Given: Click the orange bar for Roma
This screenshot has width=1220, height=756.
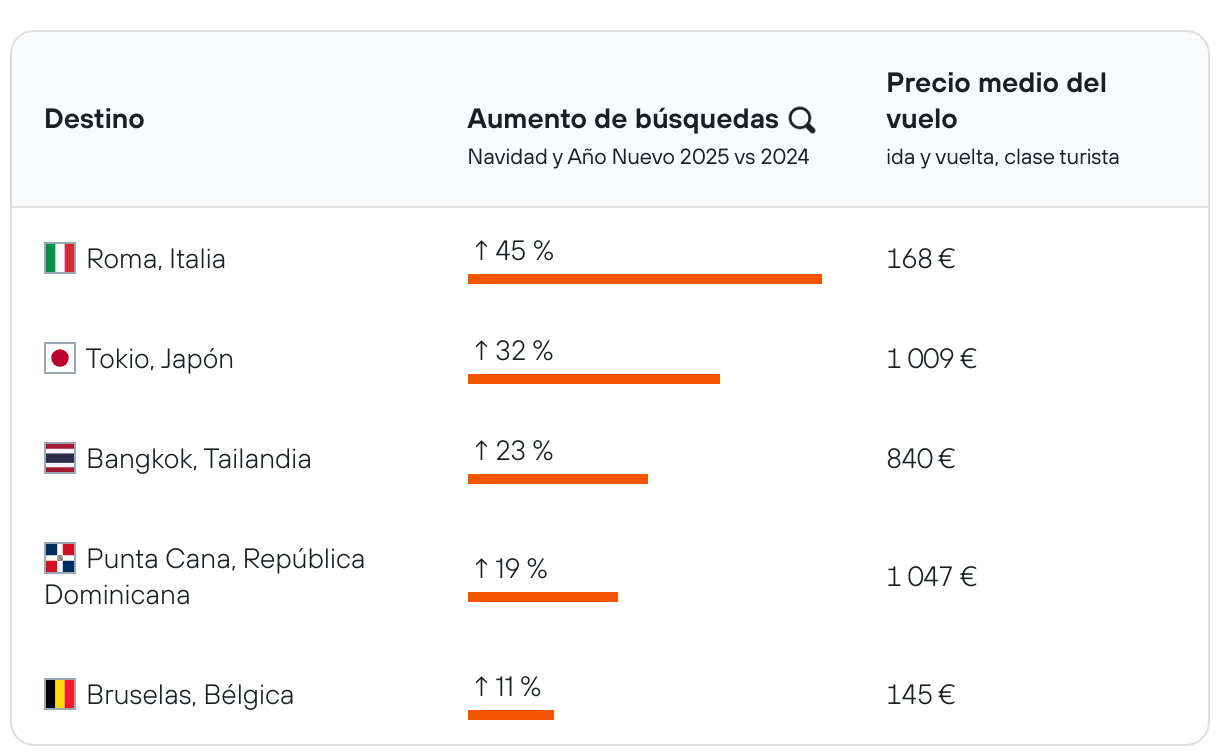Looking at the screenshot, I should coord(645,279).
